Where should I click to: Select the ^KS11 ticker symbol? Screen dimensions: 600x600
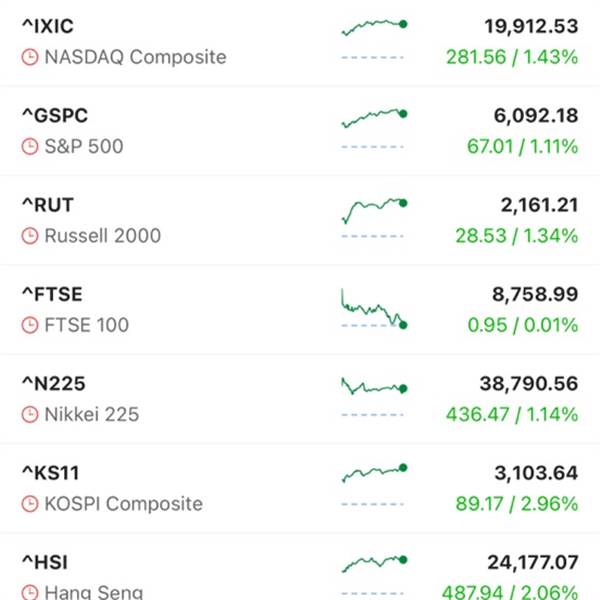(51, 473)
